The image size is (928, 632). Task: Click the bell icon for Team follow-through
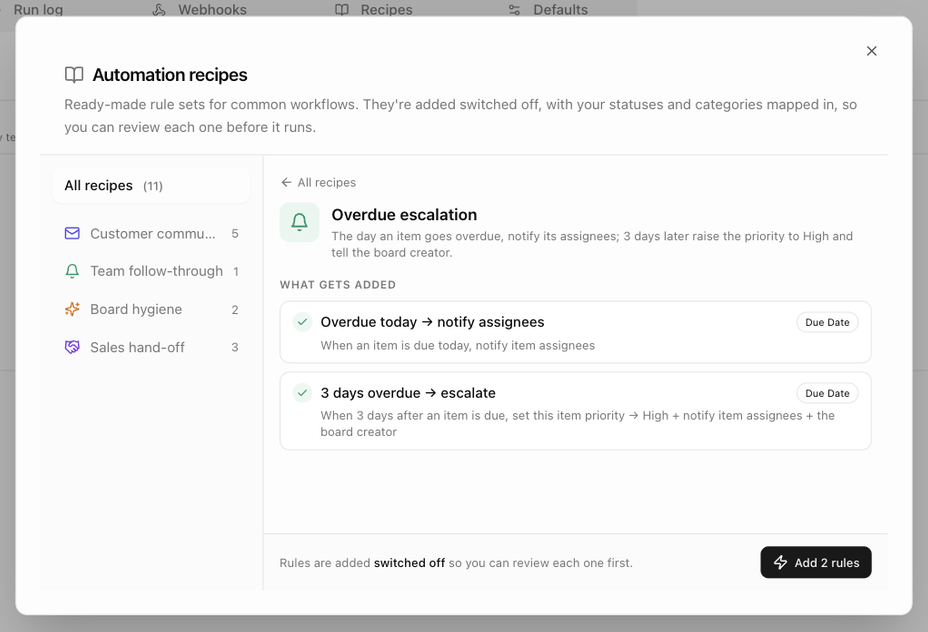pyautogui.click(x=72, y=271)
